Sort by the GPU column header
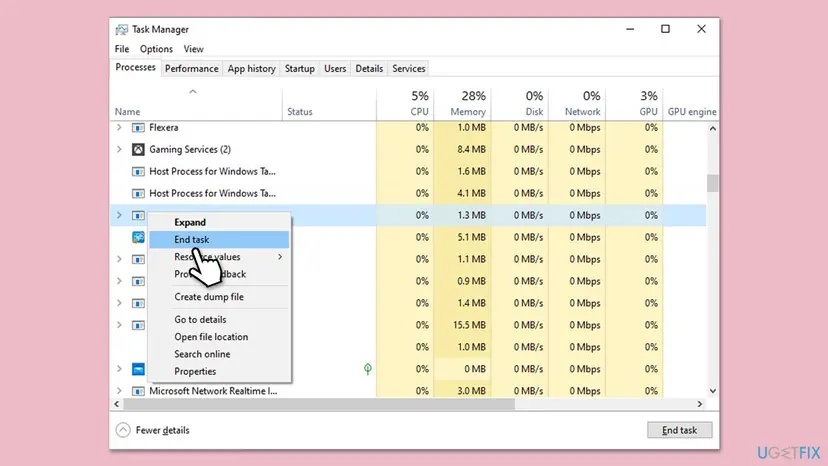Viewport: 828px width, 466px height. (x=634, y=104)
